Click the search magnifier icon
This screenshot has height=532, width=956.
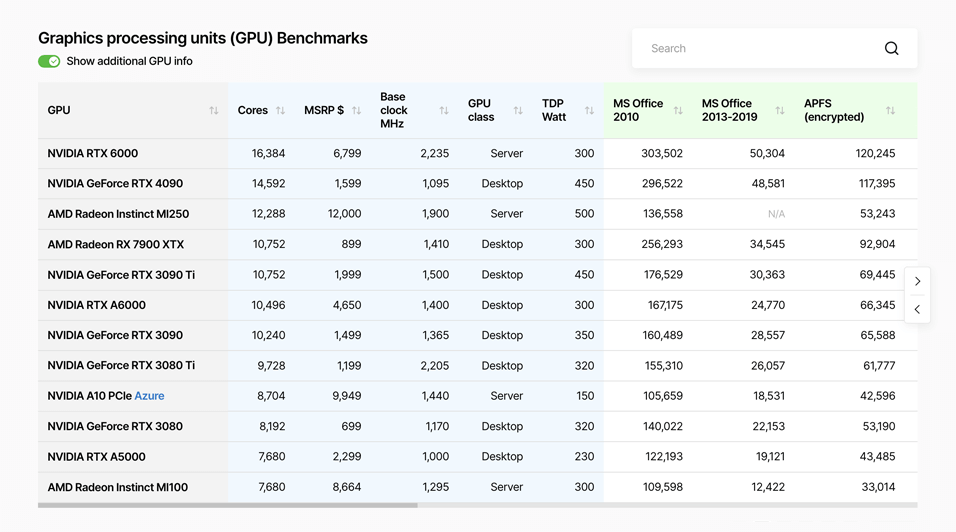point(891,48)
